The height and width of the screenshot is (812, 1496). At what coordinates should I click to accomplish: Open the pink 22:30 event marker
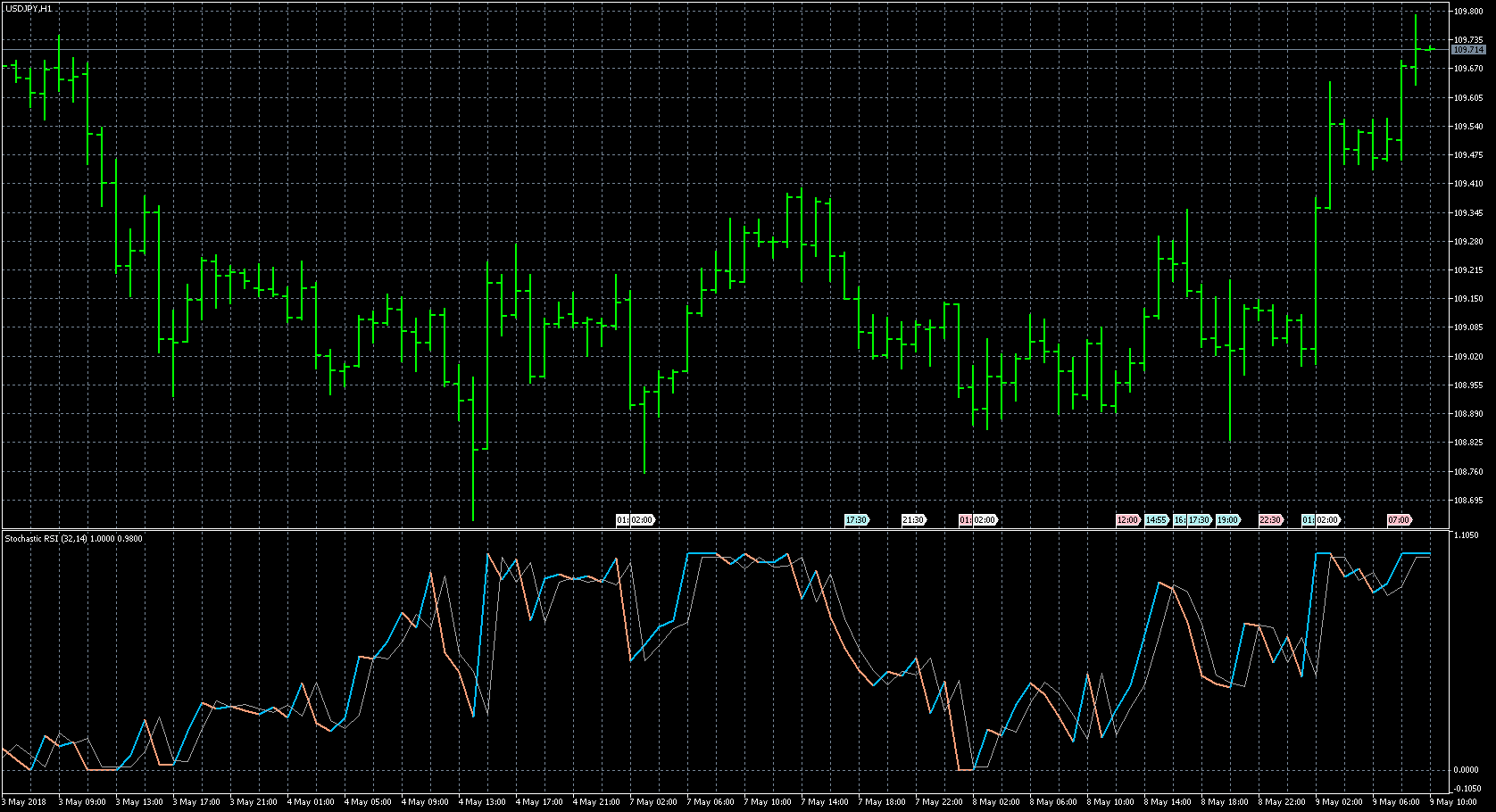click(1270, 519)
